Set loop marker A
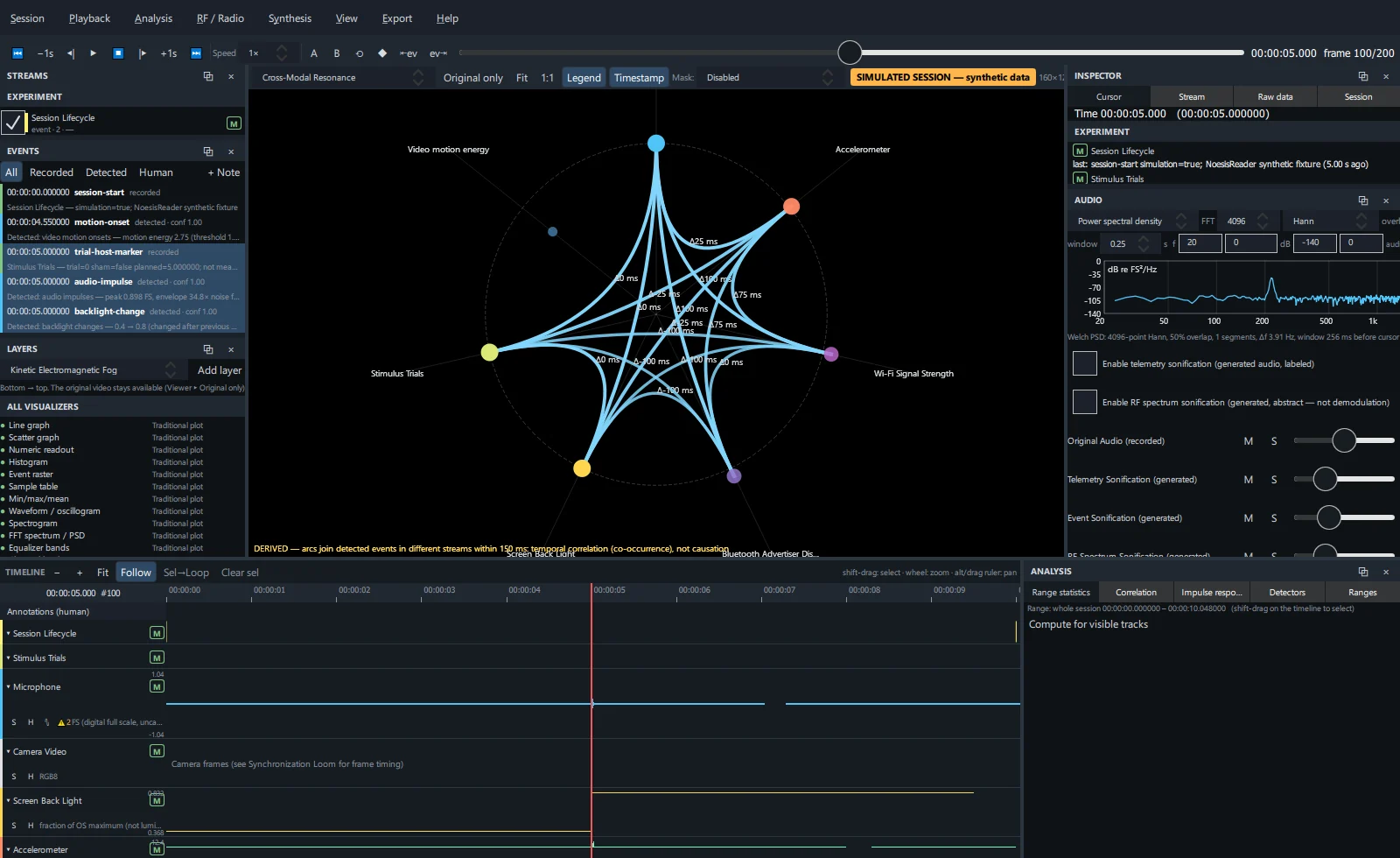This screenshot has height=858, width=1400. (x=314, y=53)
